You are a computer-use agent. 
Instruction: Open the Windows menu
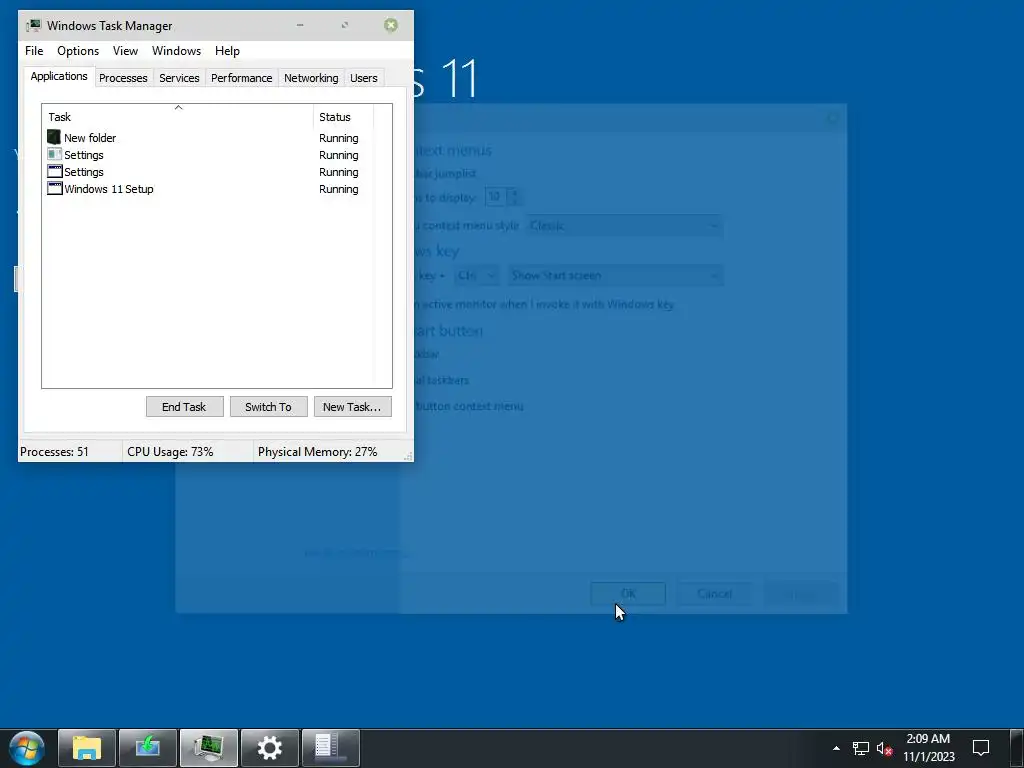pos(176,51)
